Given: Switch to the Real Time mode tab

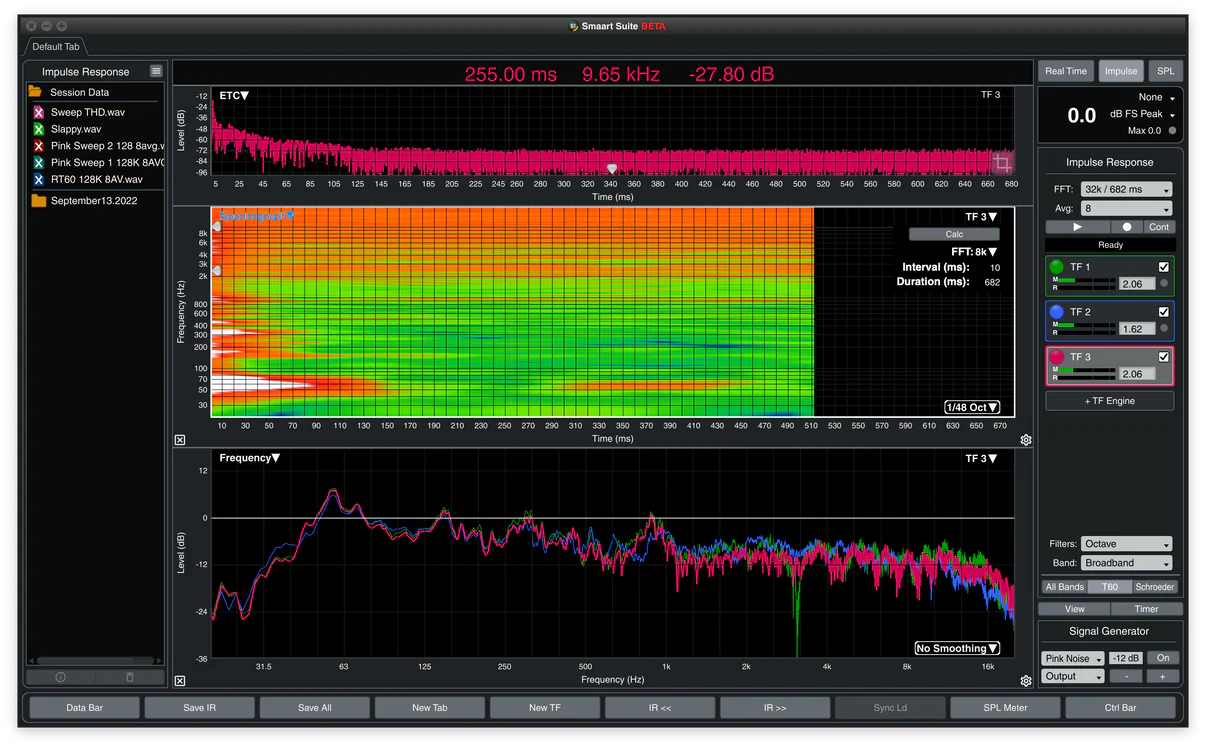Looking at the screenshot, I should [x=1065, y=71].
